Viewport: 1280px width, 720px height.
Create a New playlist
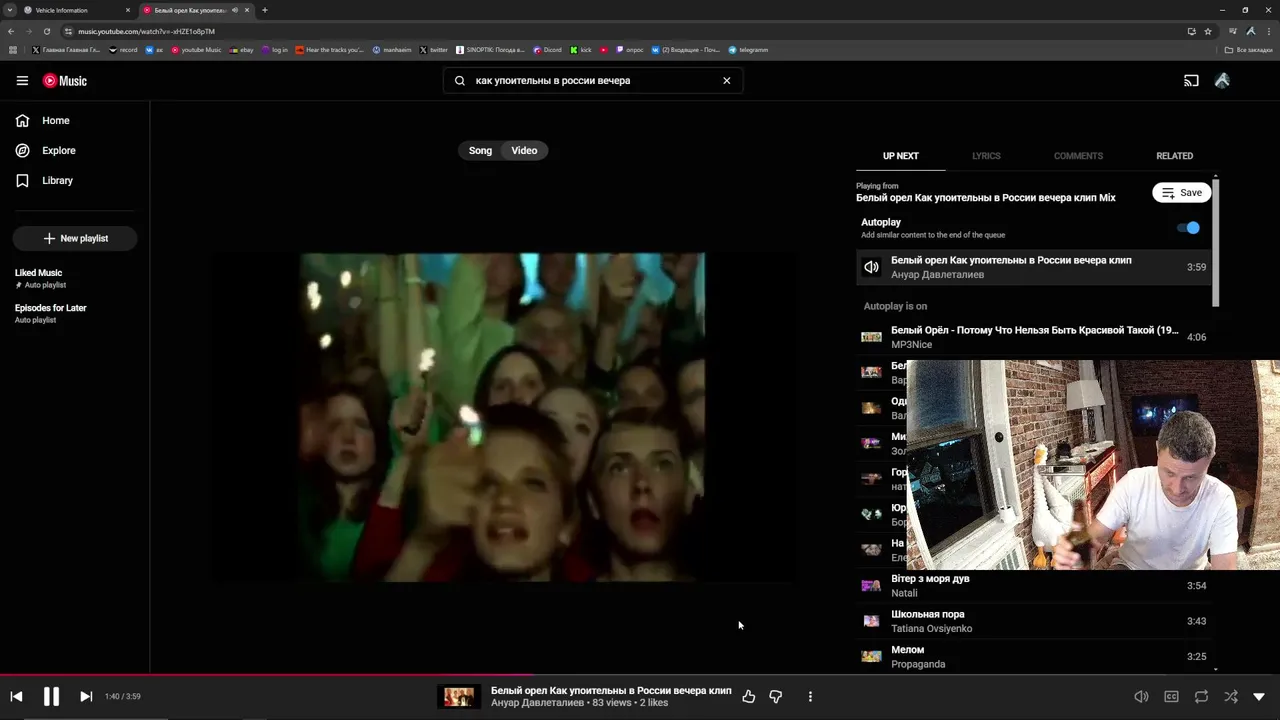[x=75, y=239]
